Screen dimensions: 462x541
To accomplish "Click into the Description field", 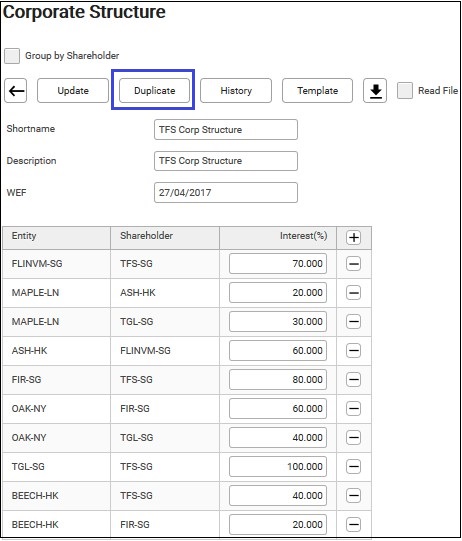I will click(x=226, y=161).
